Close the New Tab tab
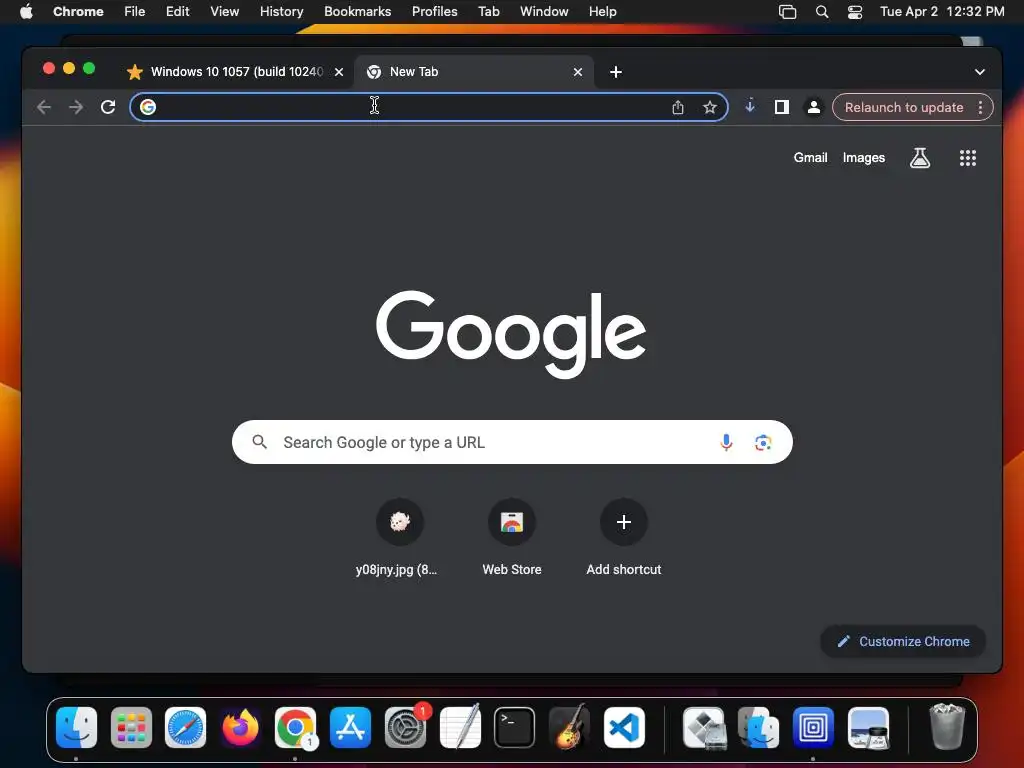 pyautogui.click(x=578, y=72)
